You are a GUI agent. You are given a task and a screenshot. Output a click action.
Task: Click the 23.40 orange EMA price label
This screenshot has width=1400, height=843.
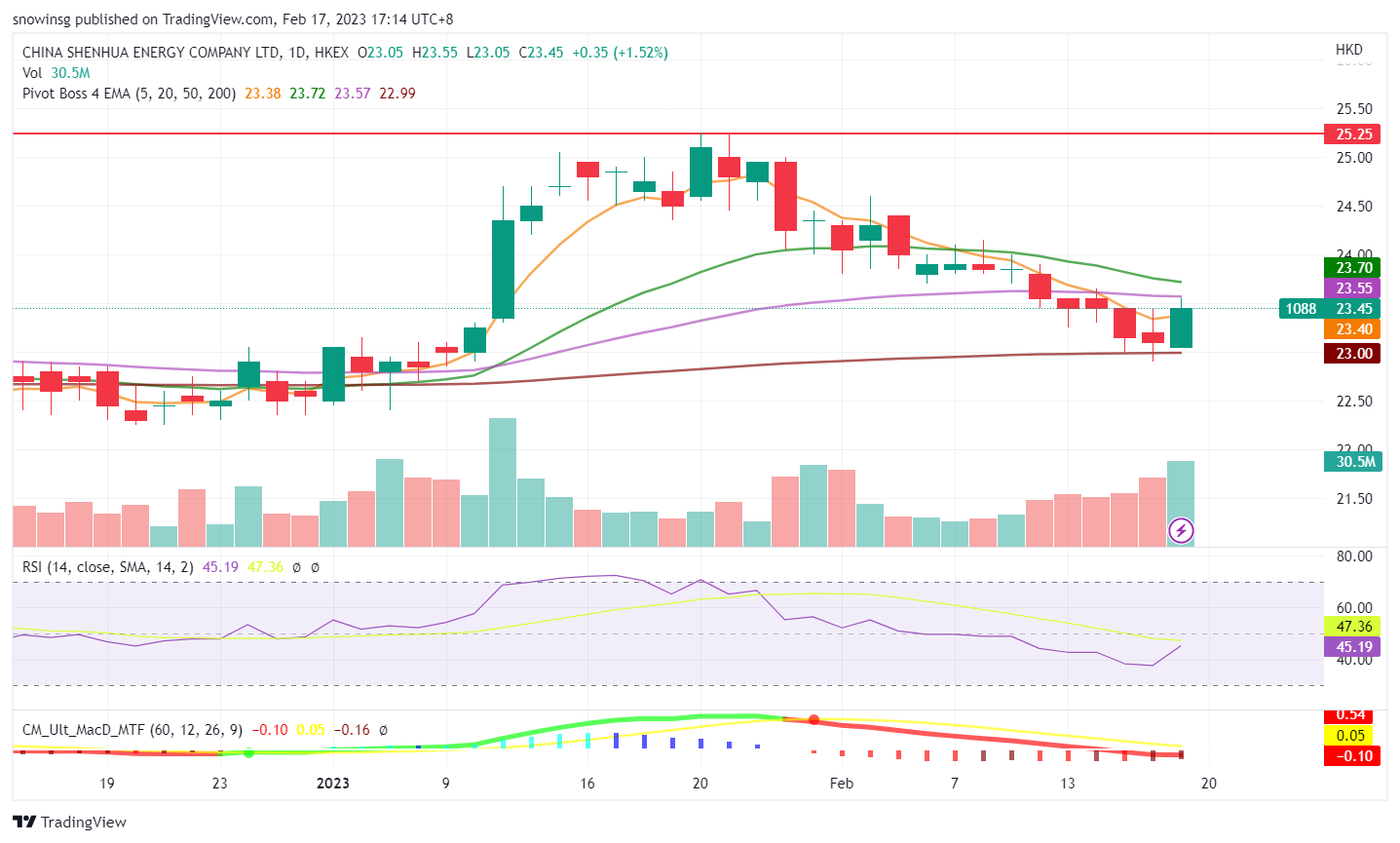1353,329
